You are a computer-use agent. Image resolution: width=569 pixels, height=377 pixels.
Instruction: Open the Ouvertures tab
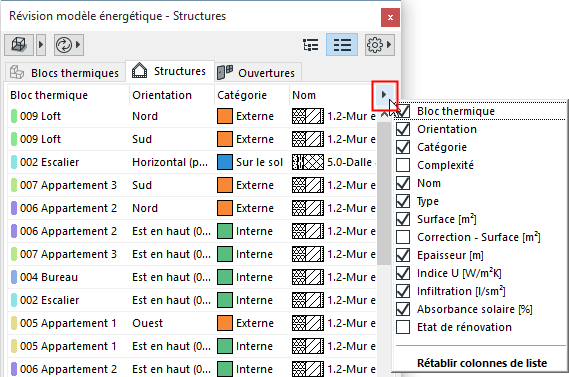pyautogui.click(x=258, y=73)
